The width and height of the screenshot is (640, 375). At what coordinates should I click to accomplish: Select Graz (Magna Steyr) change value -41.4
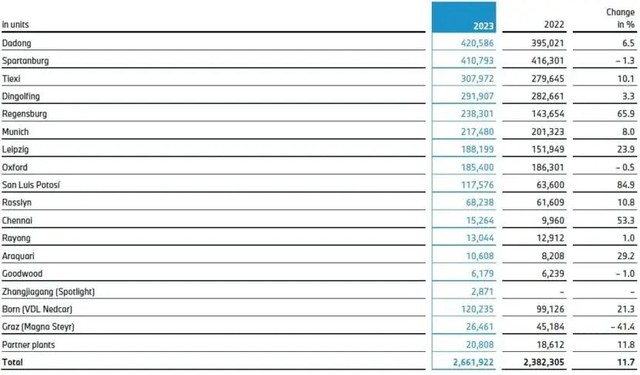click(x=623, y=327)
